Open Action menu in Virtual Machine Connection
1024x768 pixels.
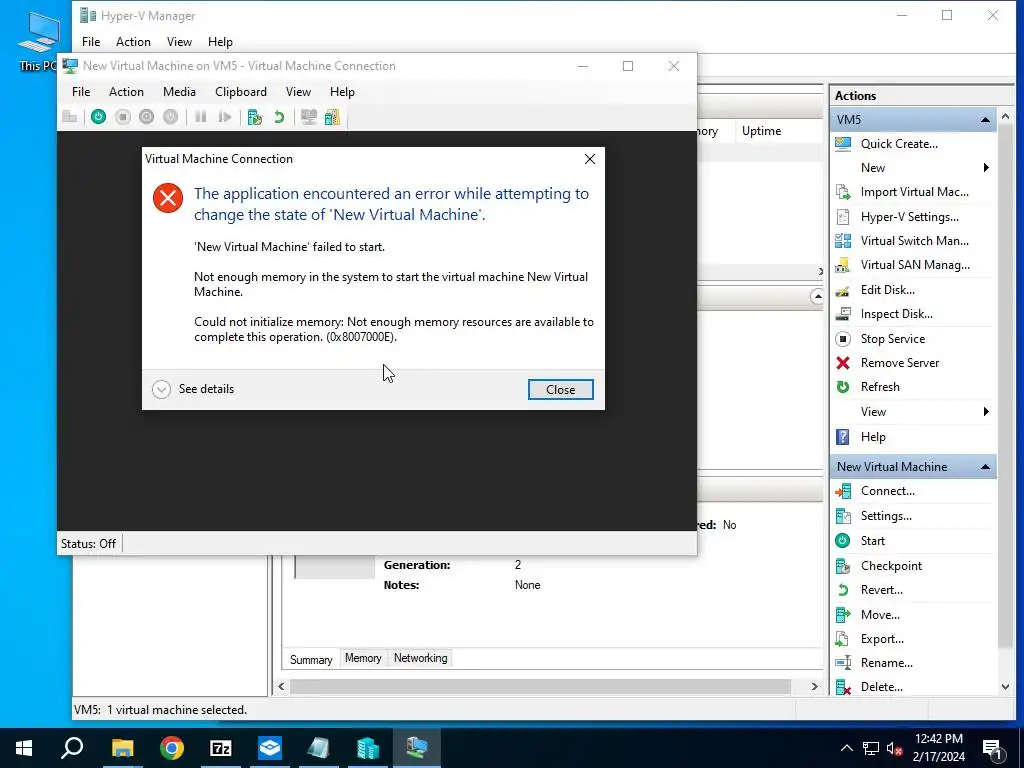126,92
